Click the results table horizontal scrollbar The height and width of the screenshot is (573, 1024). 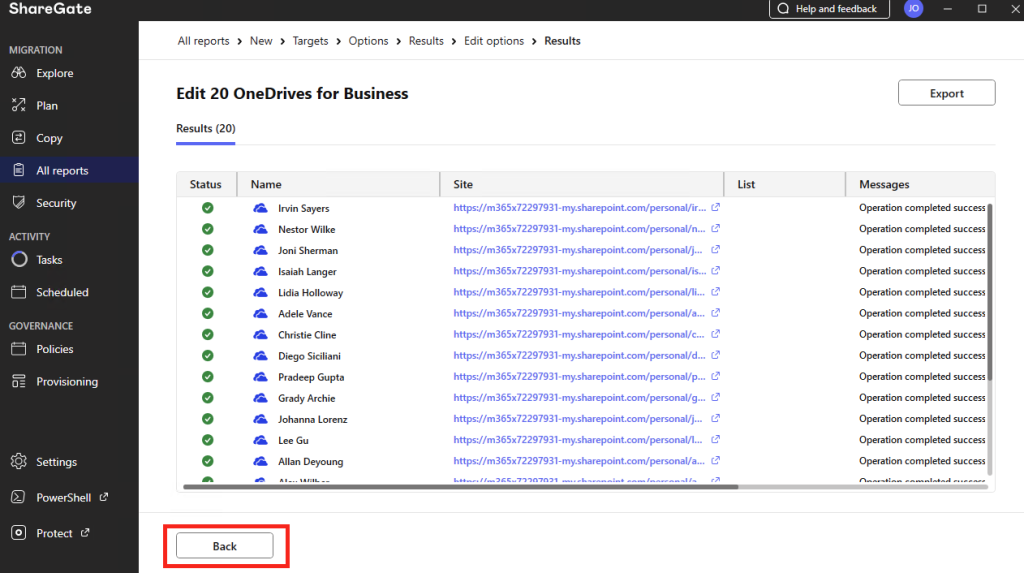tap(460, 487)
